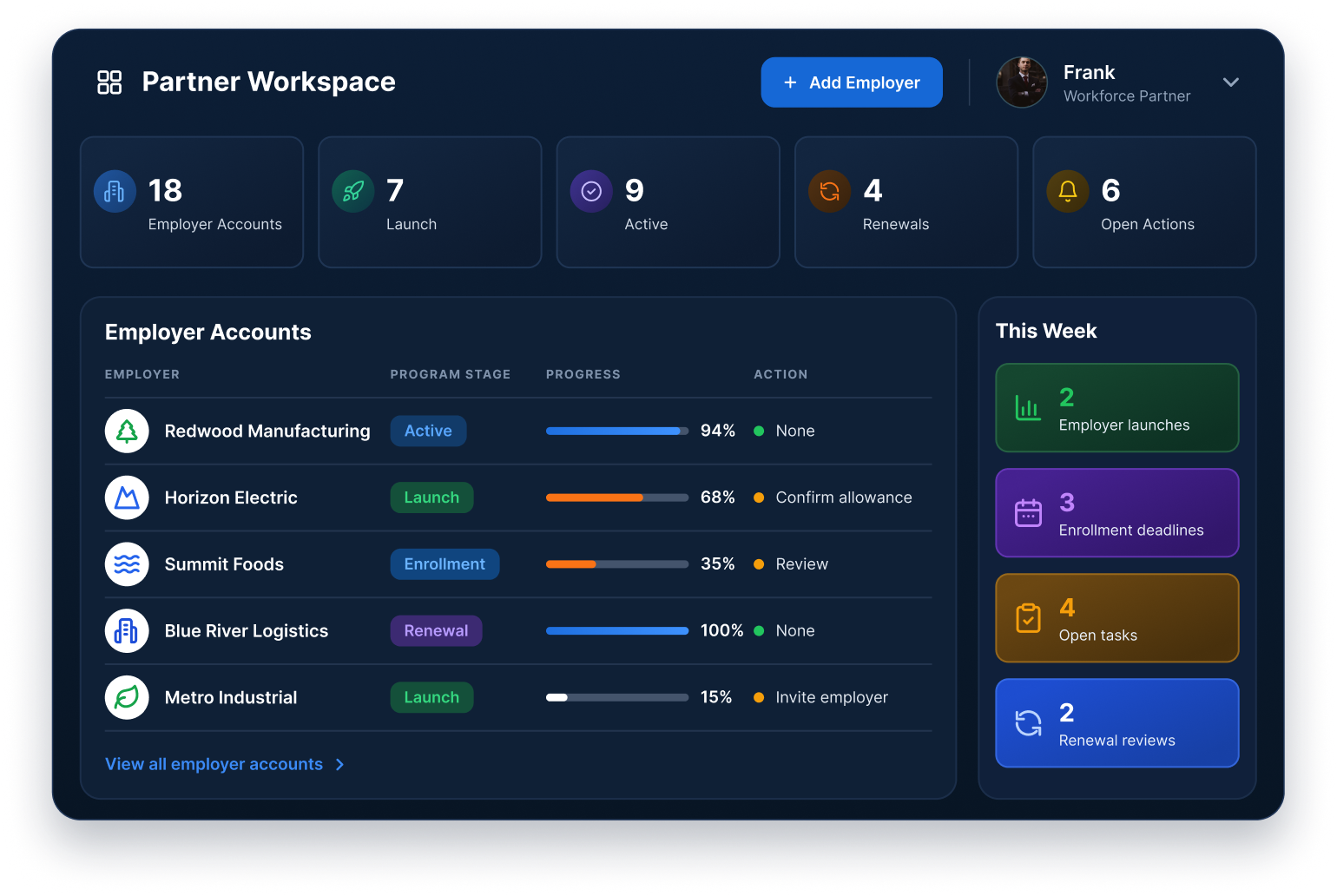This screenshot has width=1337, height=896.
Task: Click the Workforce Partner role text
Action: point(1127,96)
